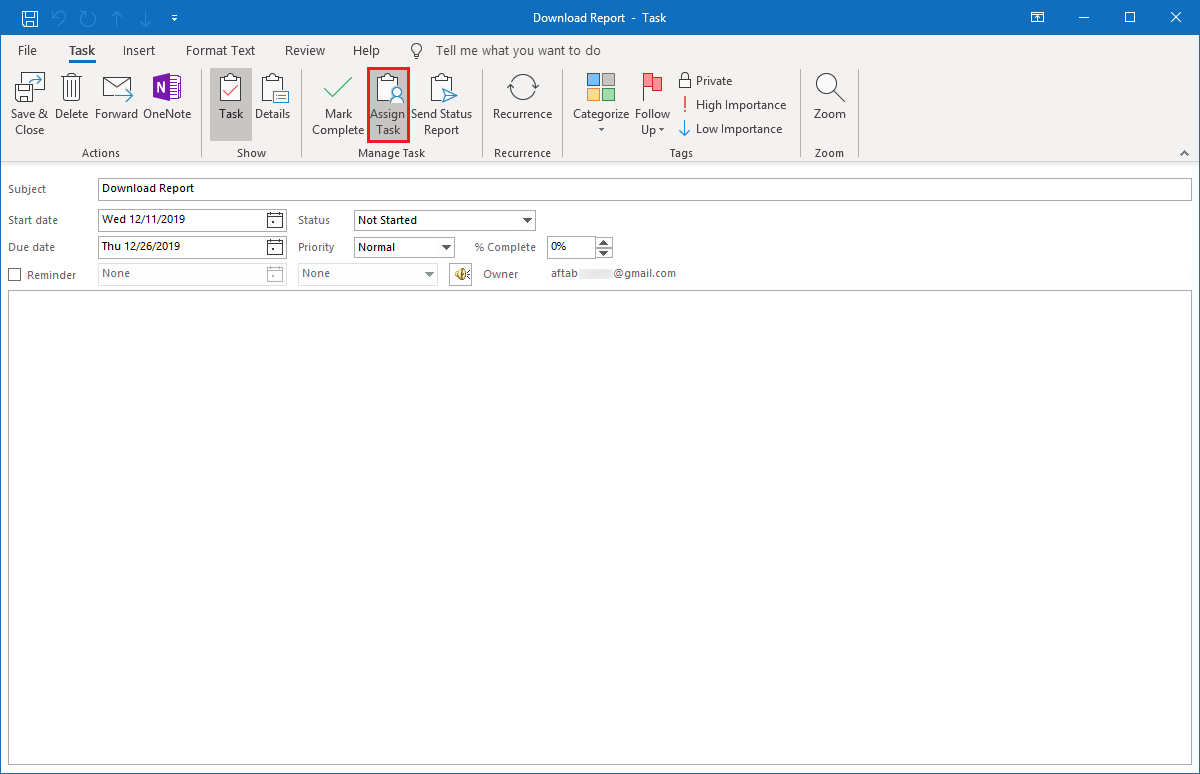The width and height of the screenshot is (1200, 774).
Task: Click % Complete field
Action: coord(571,247)
